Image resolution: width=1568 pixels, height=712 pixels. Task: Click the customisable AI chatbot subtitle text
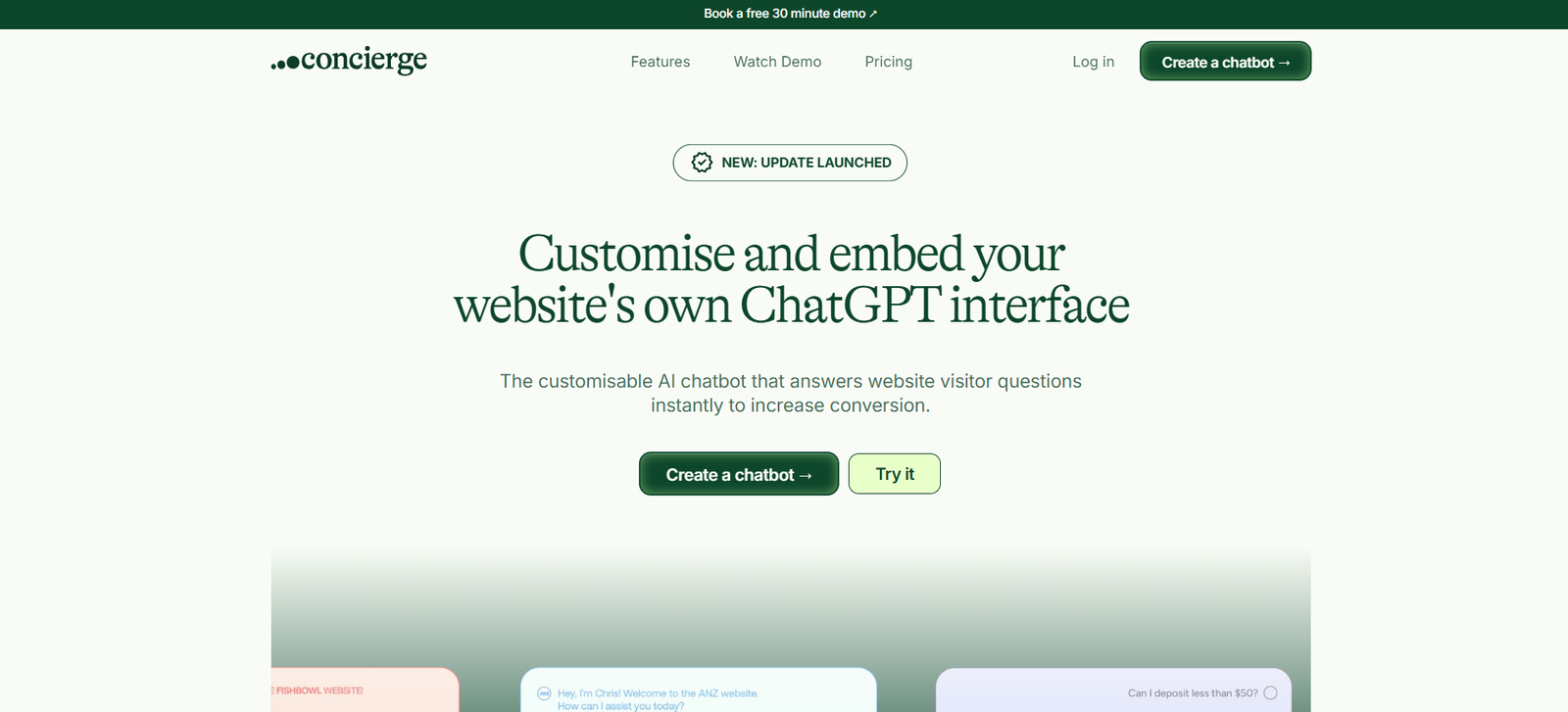tap(790, 393)
